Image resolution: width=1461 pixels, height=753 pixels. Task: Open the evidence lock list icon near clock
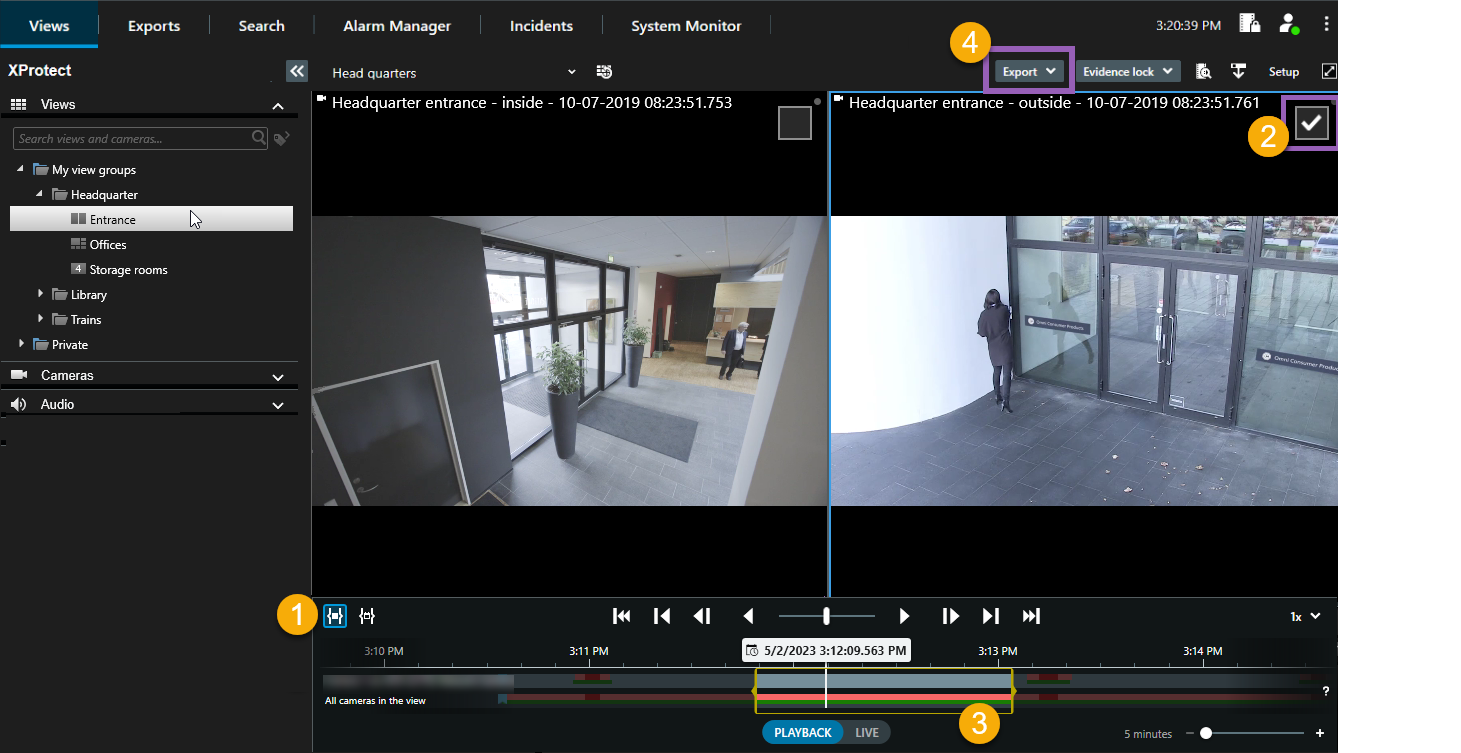[x=1249, y=24]
